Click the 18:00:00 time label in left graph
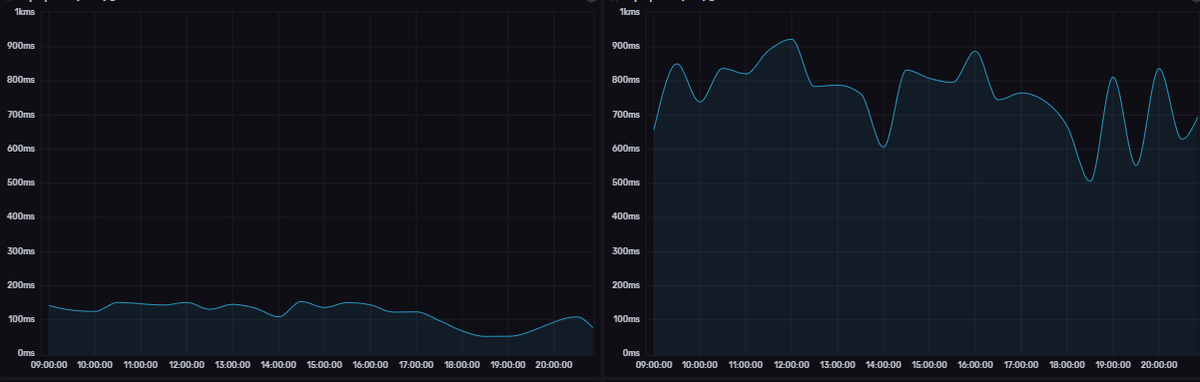Viewport: 1200px width, 382px height. (x=463, y=366)
